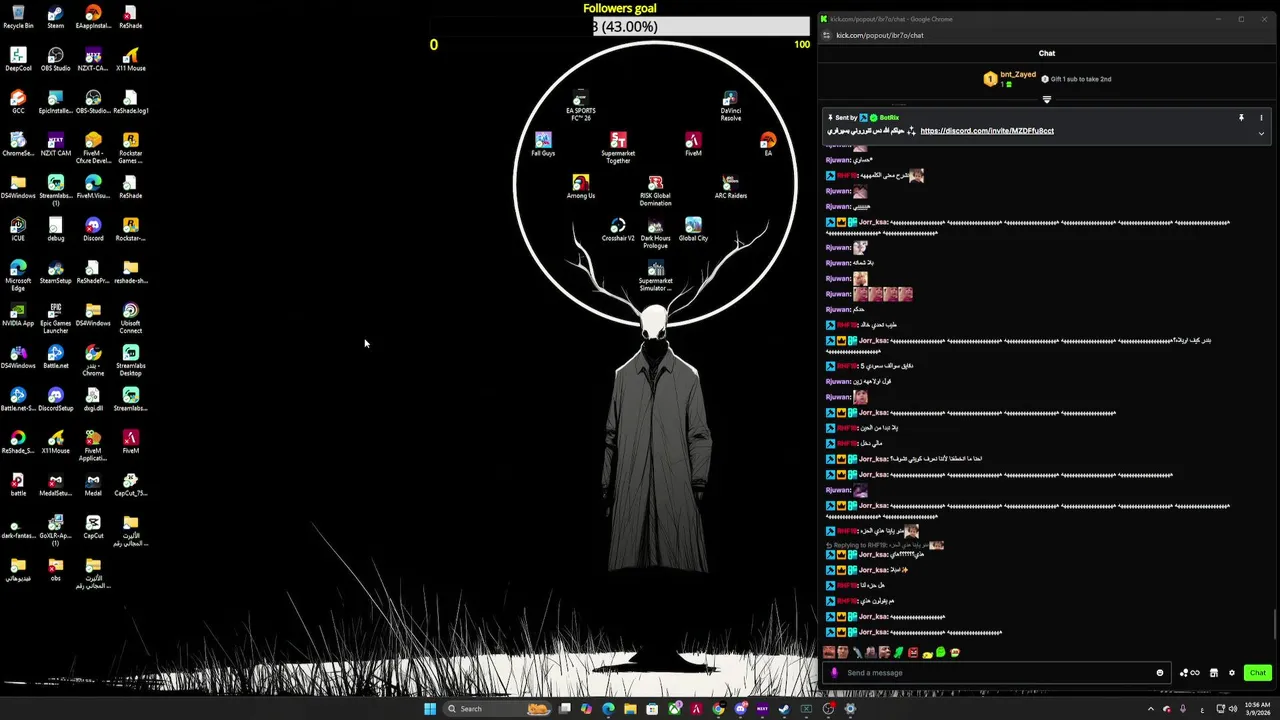Viewport: 1280px width, 720px height.
Task: Select the Battle.net desktop shortcut
Action: (55, 357)
